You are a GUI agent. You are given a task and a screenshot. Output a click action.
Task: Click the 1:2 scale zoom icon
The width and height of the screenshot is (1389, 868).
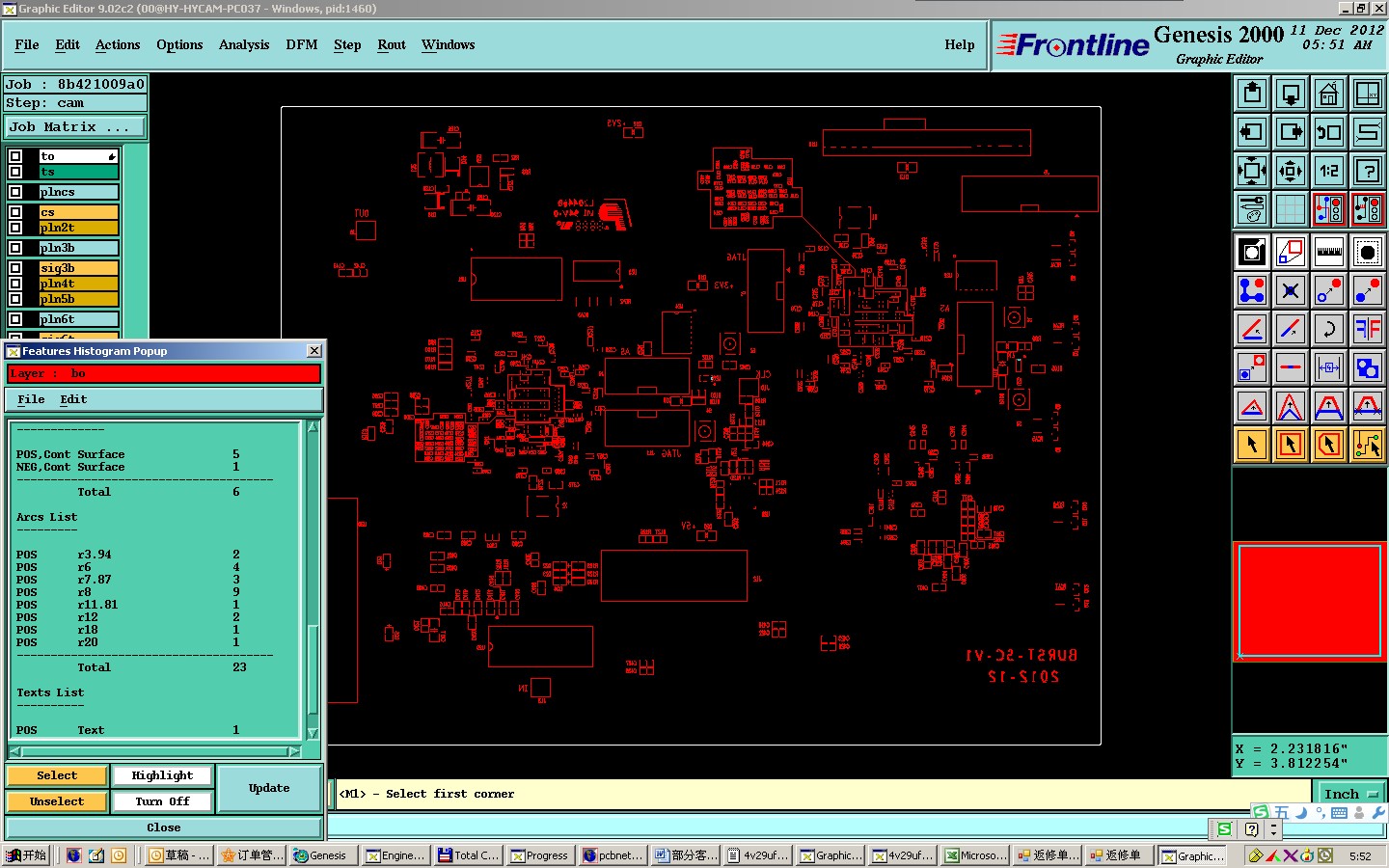tap(1329, 171)
